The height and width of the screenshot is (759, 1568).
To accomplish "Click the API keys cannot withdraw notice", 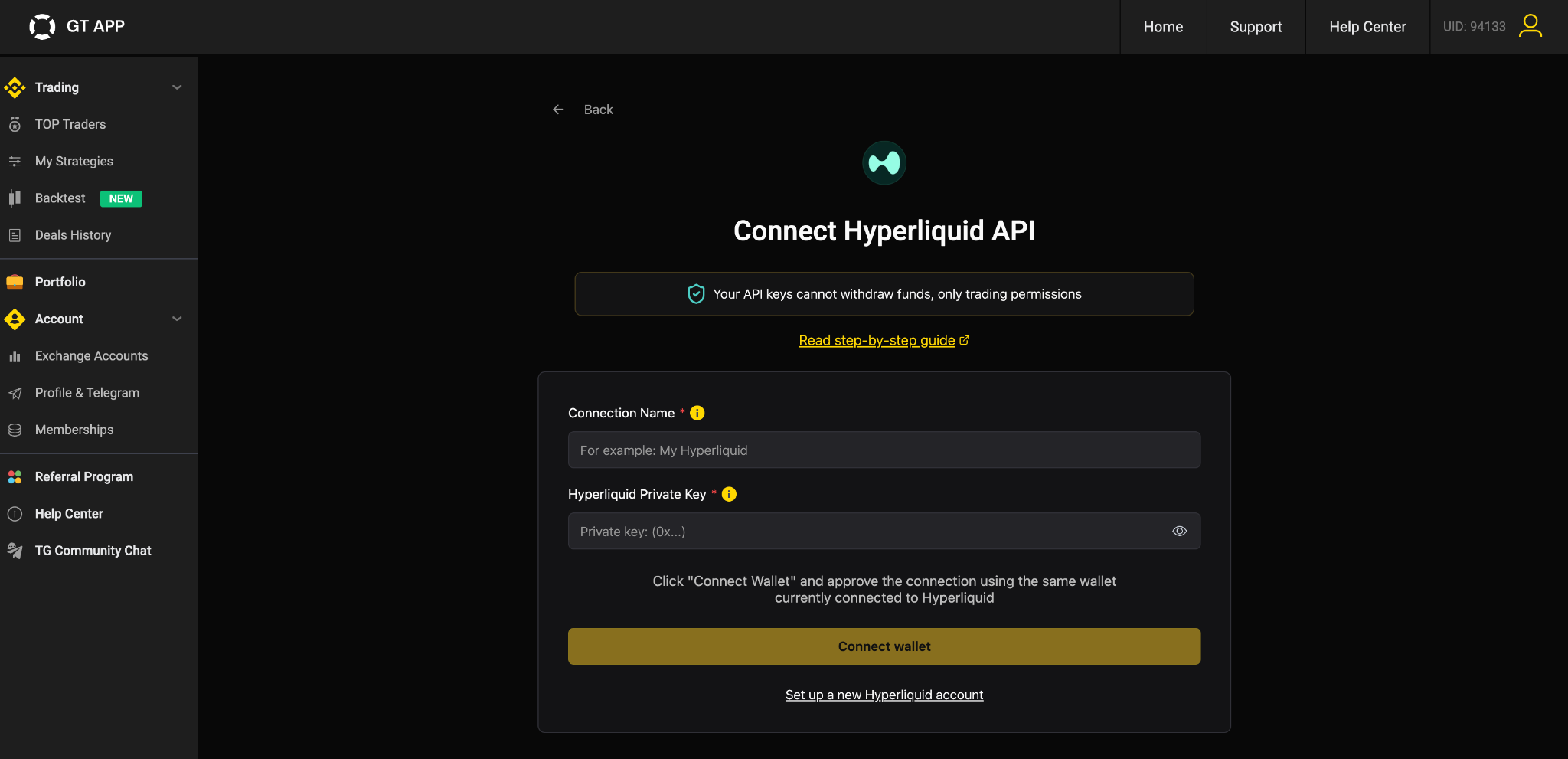I will pyautogui.click(x=884, y=294).
